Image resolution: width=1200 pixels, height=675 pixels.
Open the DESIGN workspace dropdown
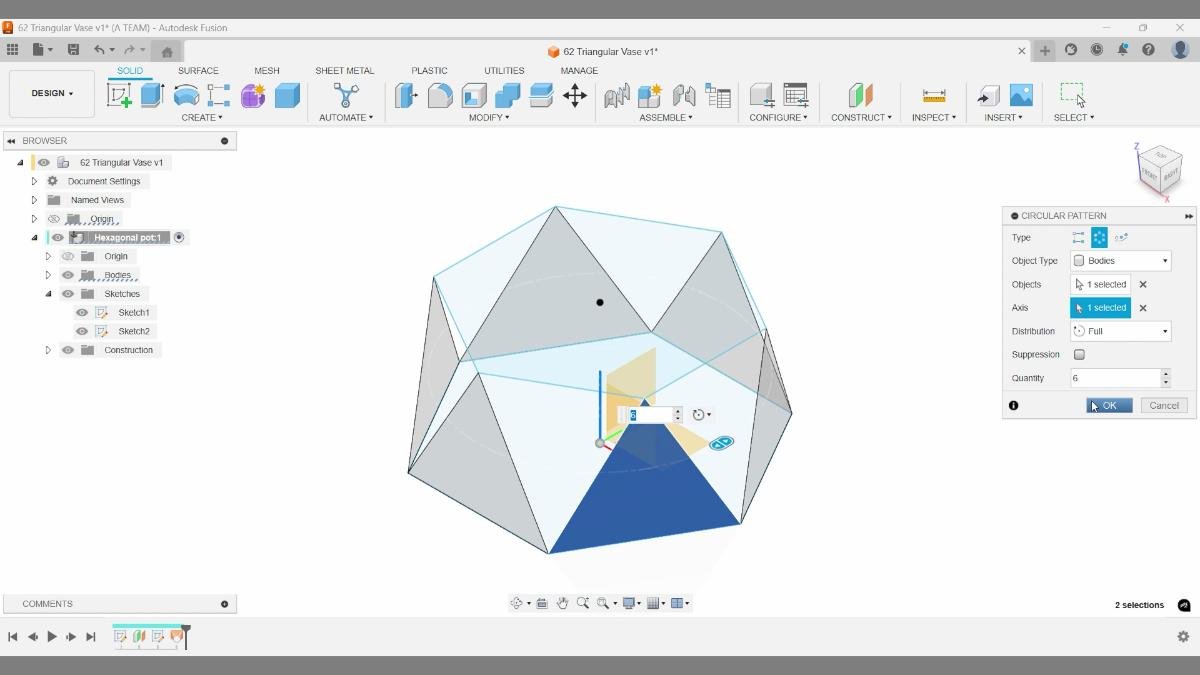52,94
